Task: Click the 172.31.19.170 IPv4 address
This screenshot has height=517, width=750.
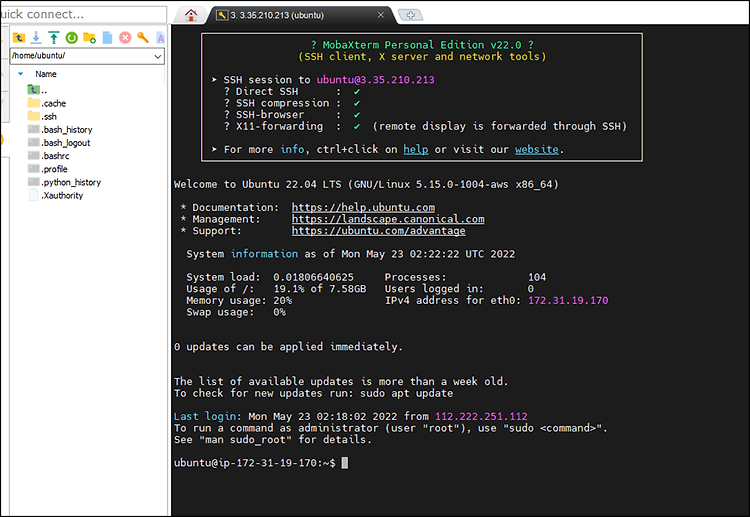Action: tap(568, 300)
